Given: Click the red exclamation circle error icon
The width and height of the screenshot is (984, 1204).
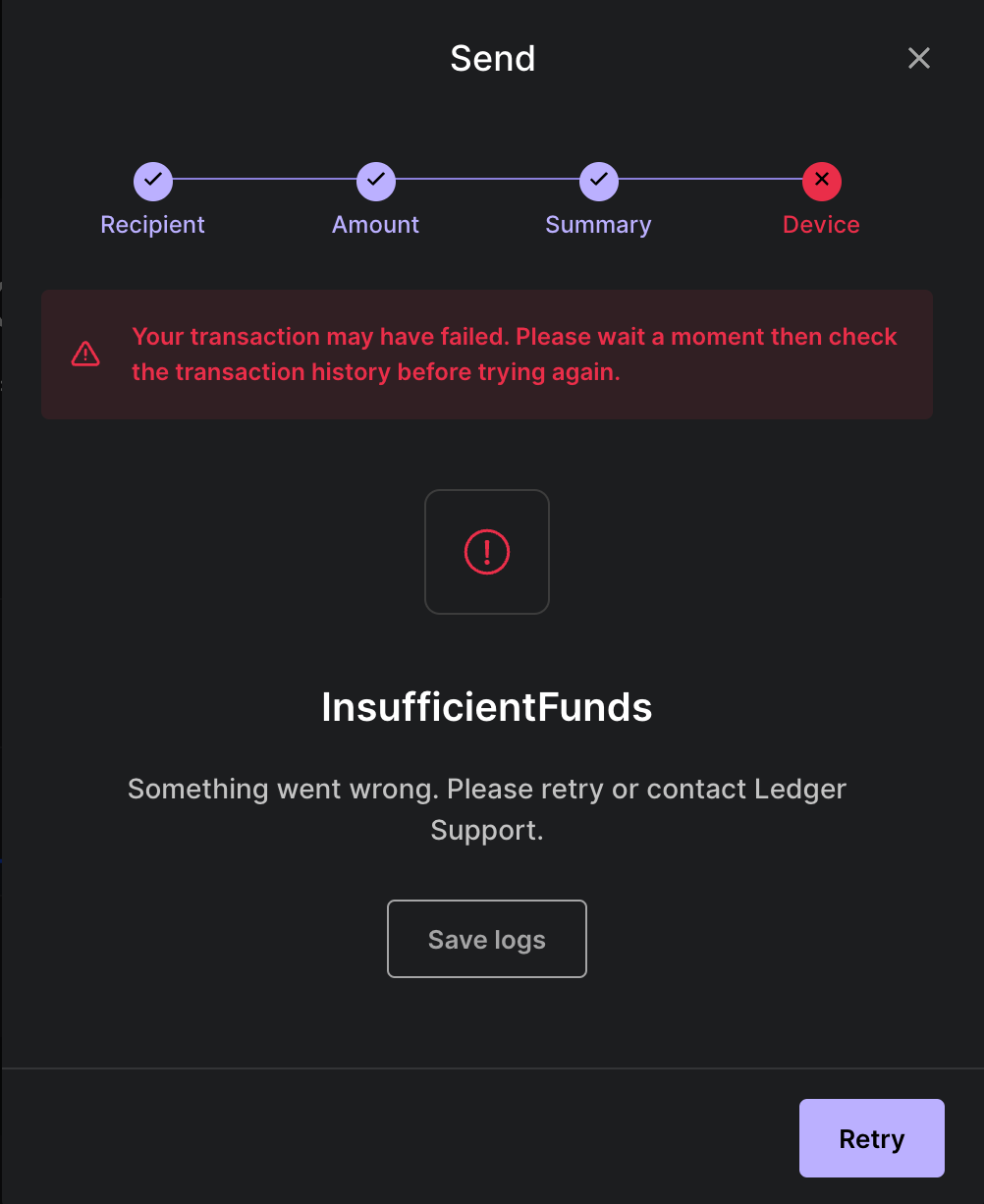Looking at the screenshot, I should click(x=486, y=551).
